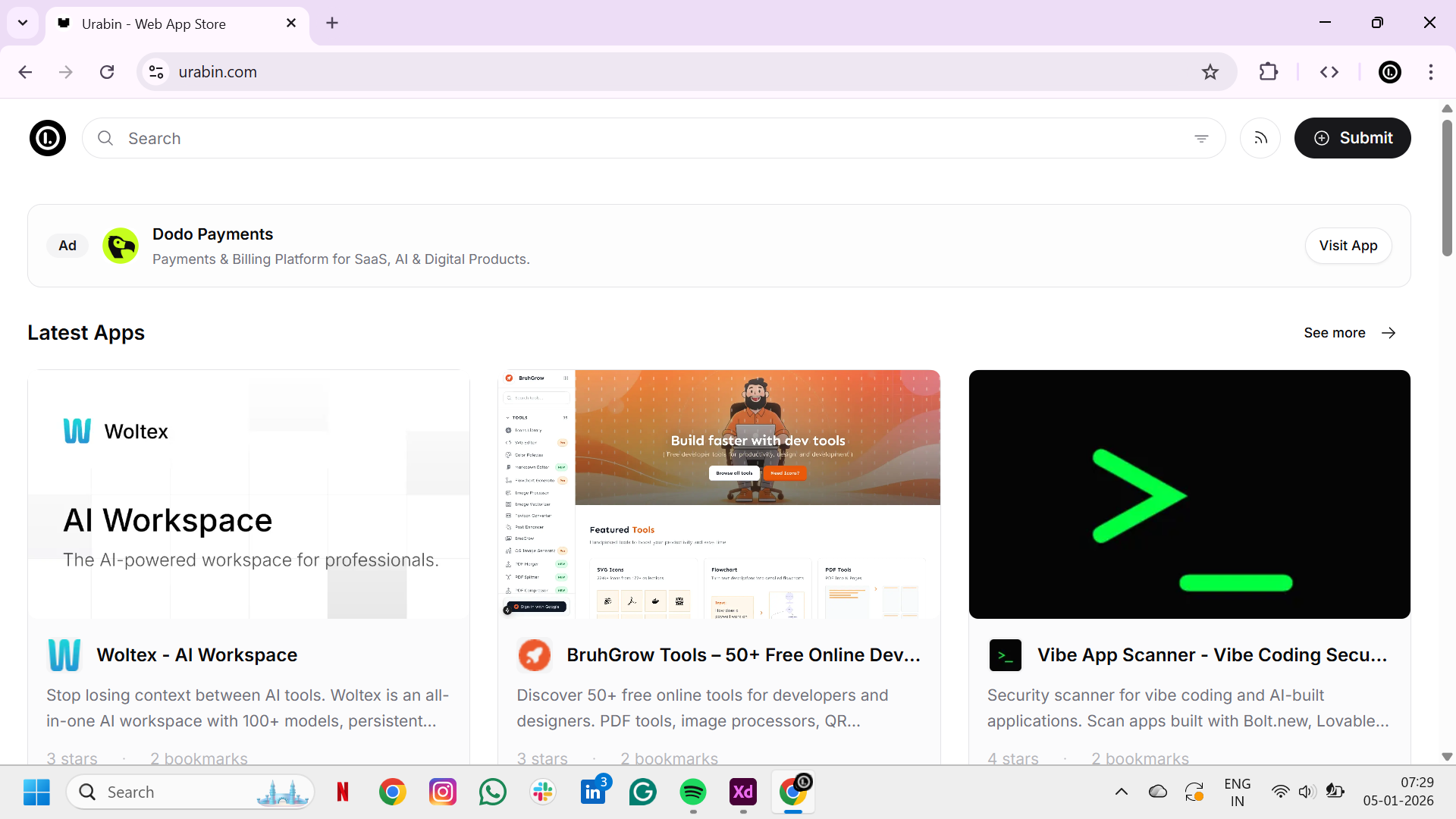Expand the tab search dropdown chevron
Screen dimensions: 1456x819
click(23, 23)
